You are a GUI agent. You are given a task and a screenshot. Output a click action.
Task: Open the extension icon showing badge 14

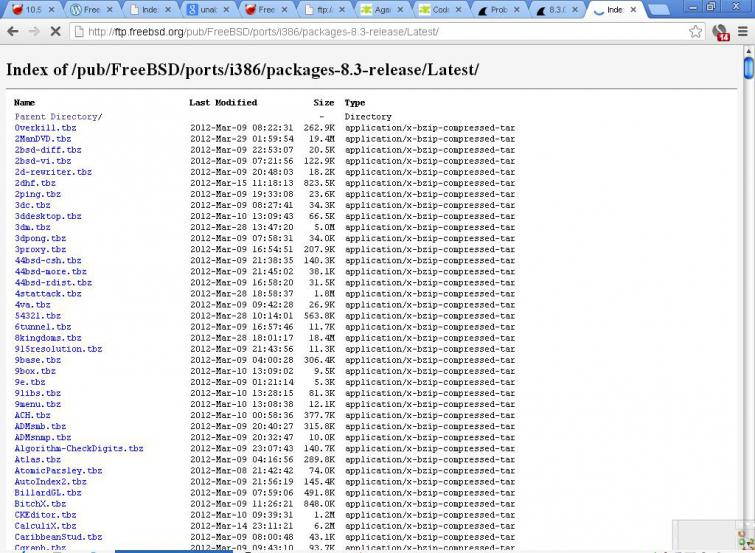(x=720, y=32)
